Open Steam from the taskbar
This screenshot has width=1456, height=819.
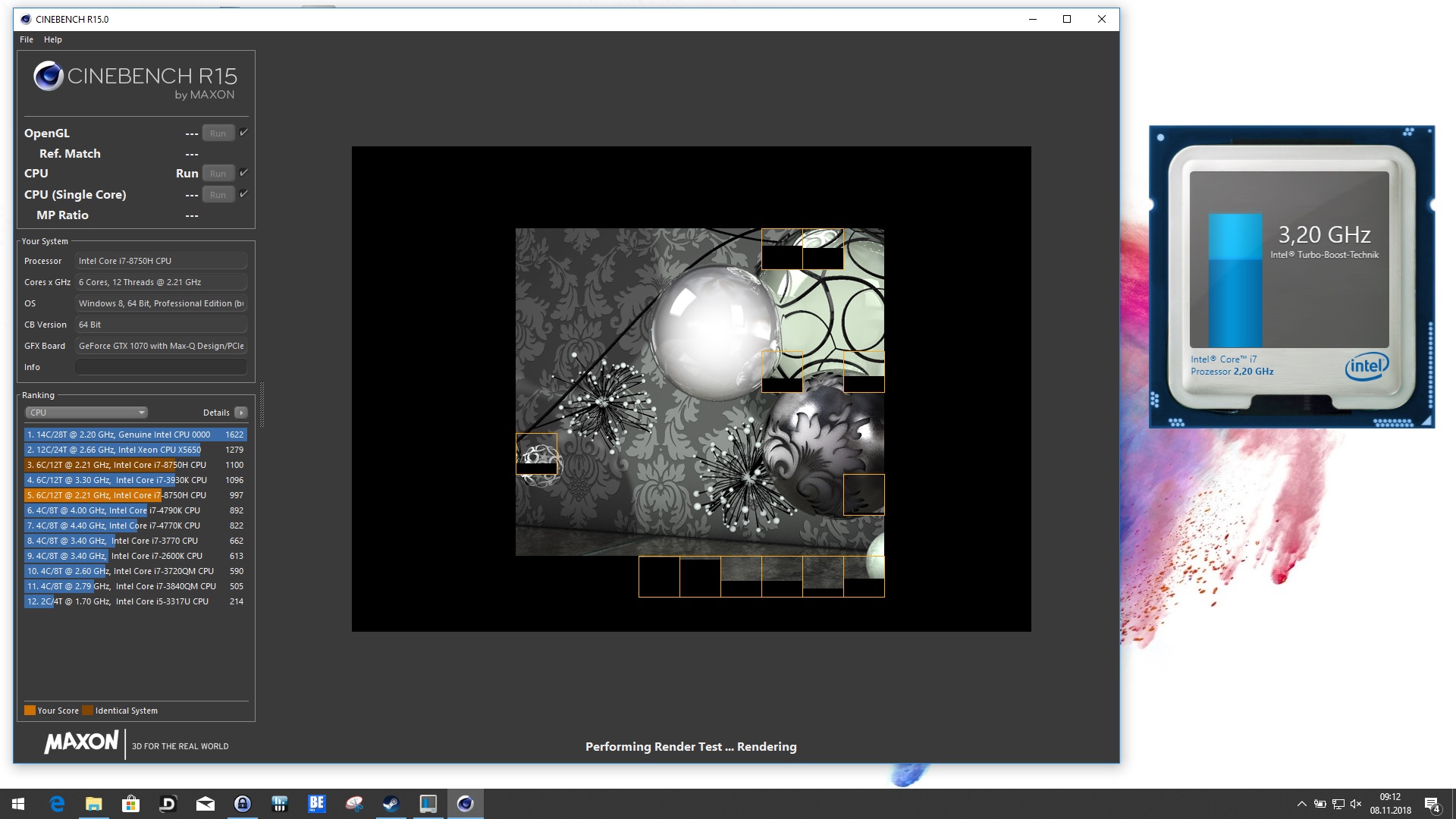391,804
